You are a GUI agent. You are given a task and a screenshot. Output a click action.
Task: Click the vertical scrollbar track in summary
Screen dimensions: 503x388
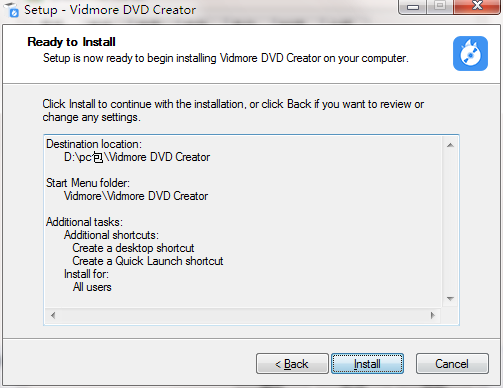(450, 222)
